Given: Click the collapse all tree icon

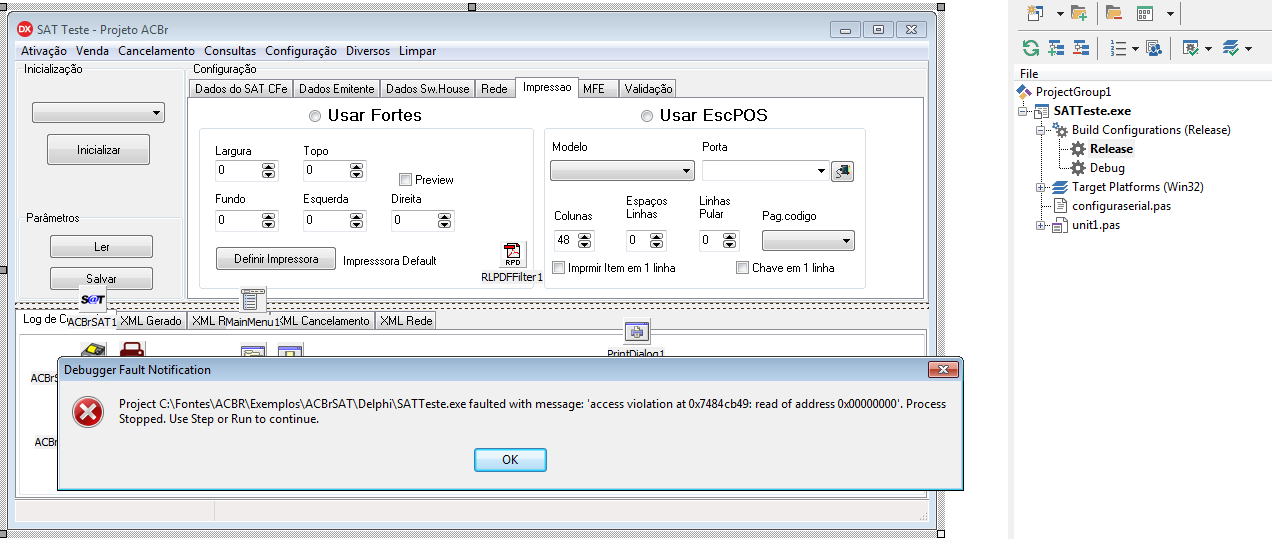Looking at the screenshot, I should tap(1081, 47).
